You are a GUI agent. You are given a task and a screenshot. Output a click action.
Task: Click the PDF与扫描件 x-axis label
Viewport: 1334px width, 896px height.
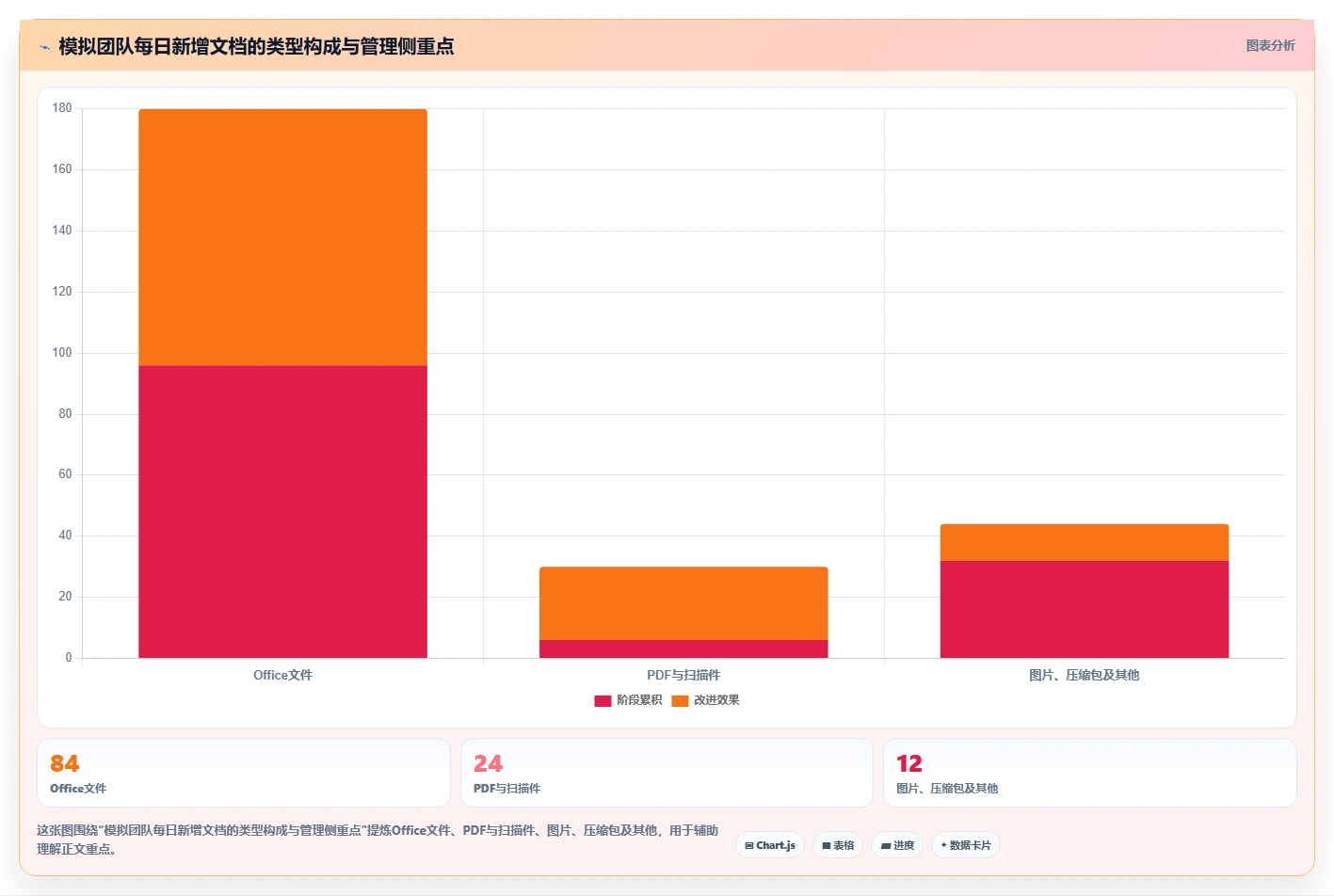[x=683, y=675]
